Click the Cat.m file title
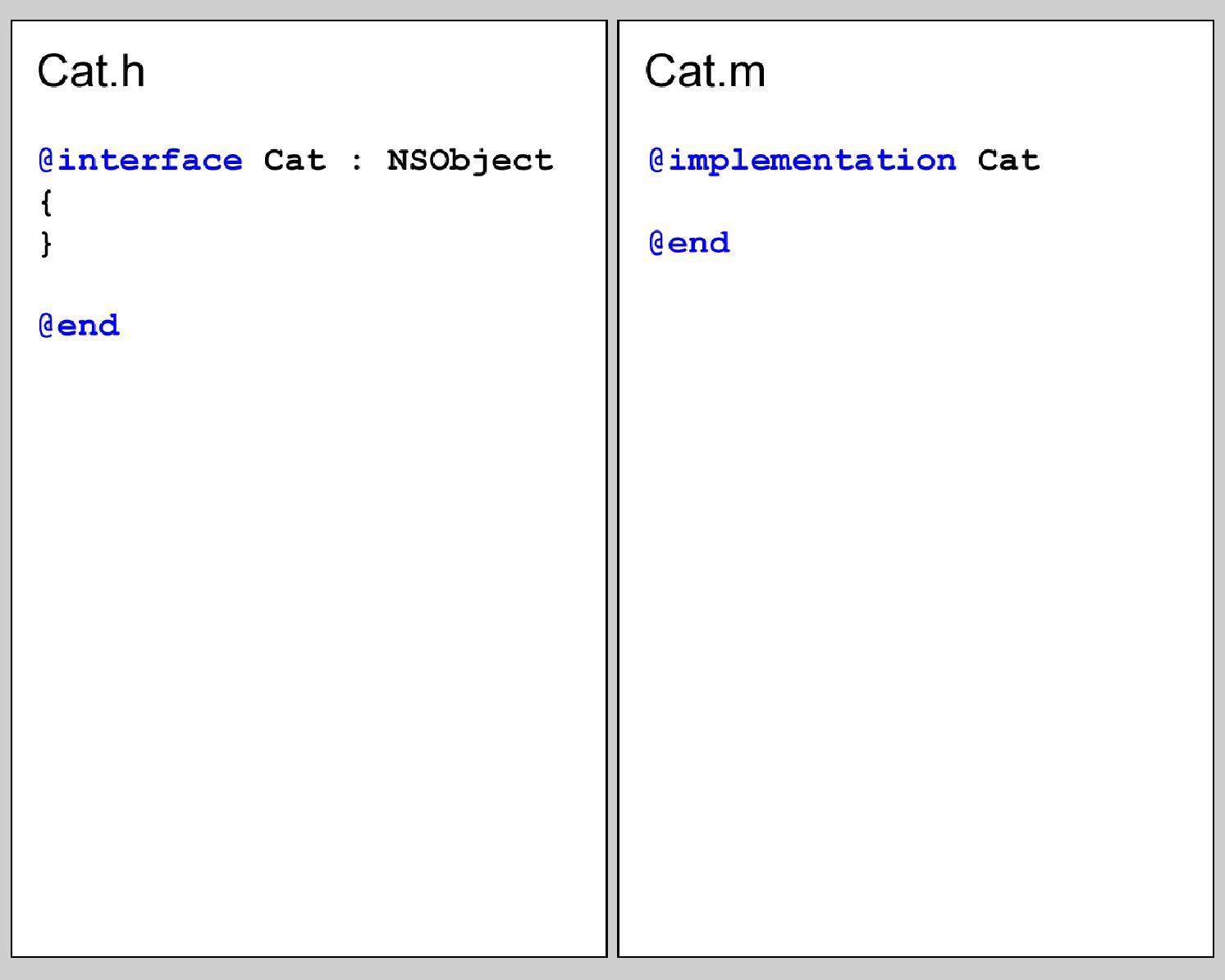 pyautogui.click(x=705, y=71)
